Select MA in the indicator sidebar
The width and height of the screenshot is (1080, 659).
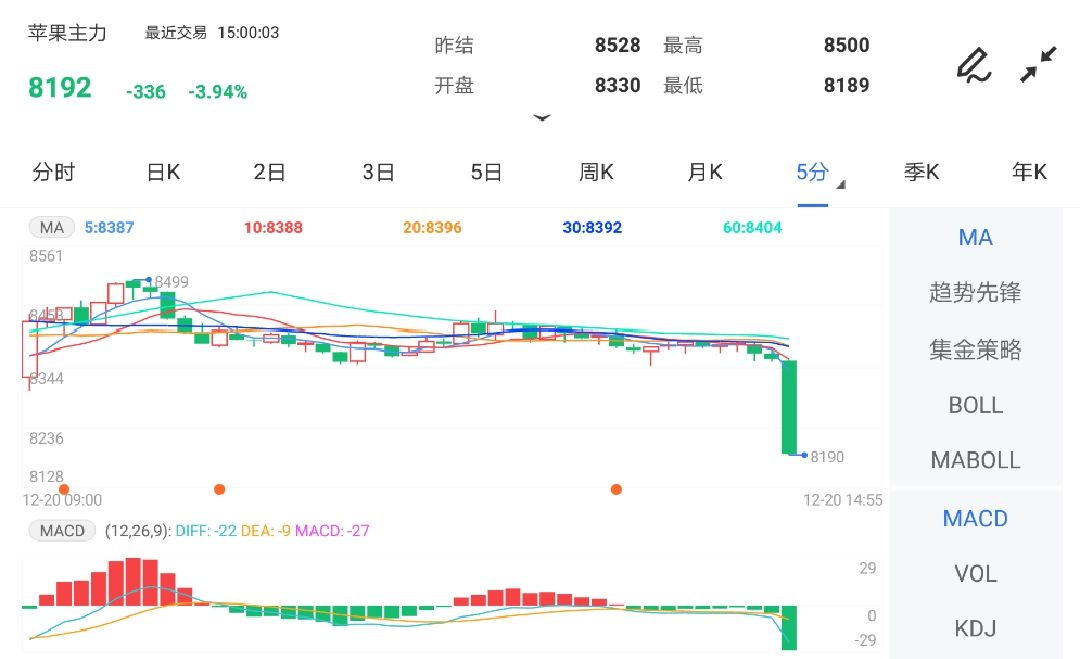[x=975, y=238]
